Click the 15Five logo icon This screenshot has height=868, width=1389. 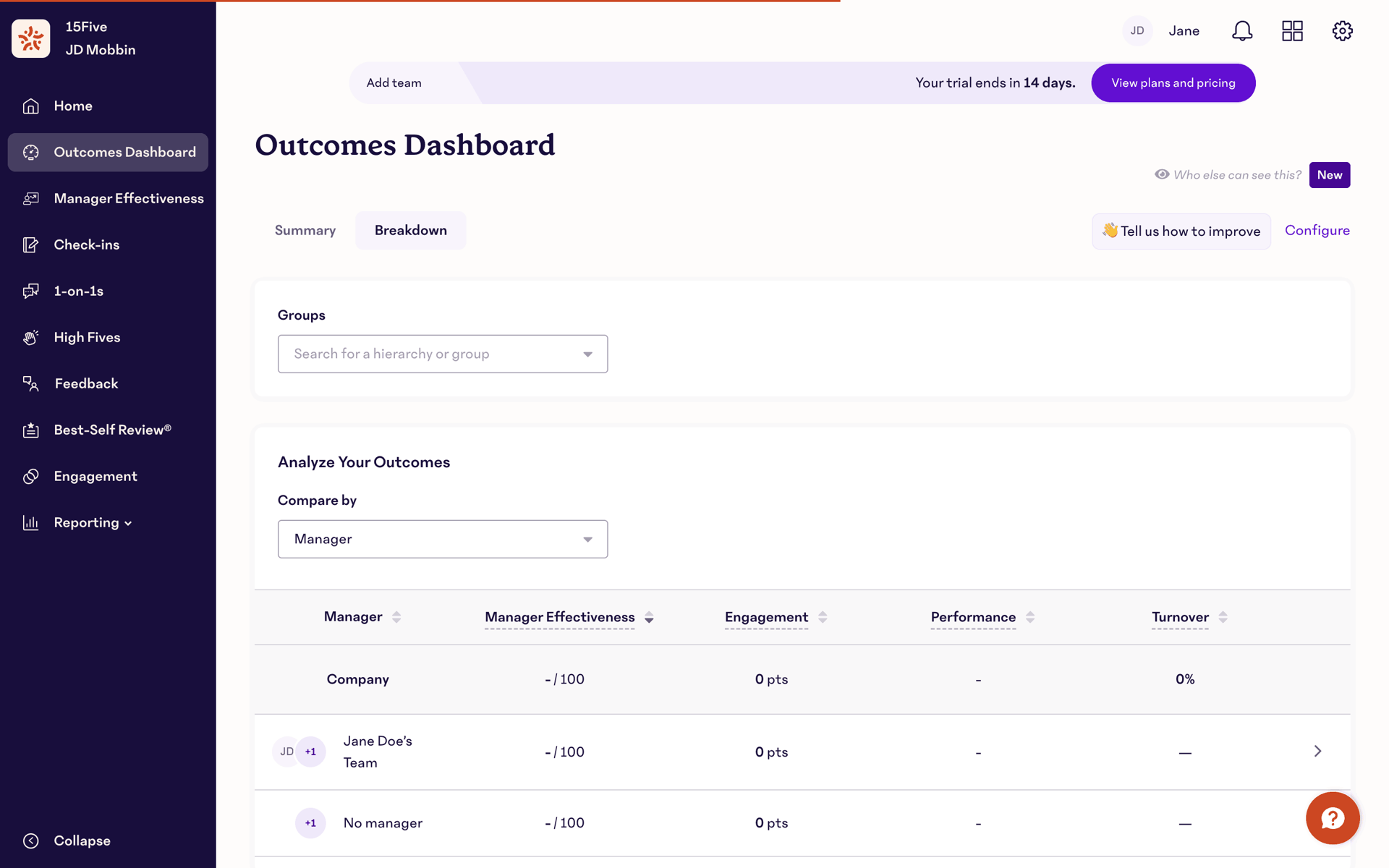(x=30, y=38)
